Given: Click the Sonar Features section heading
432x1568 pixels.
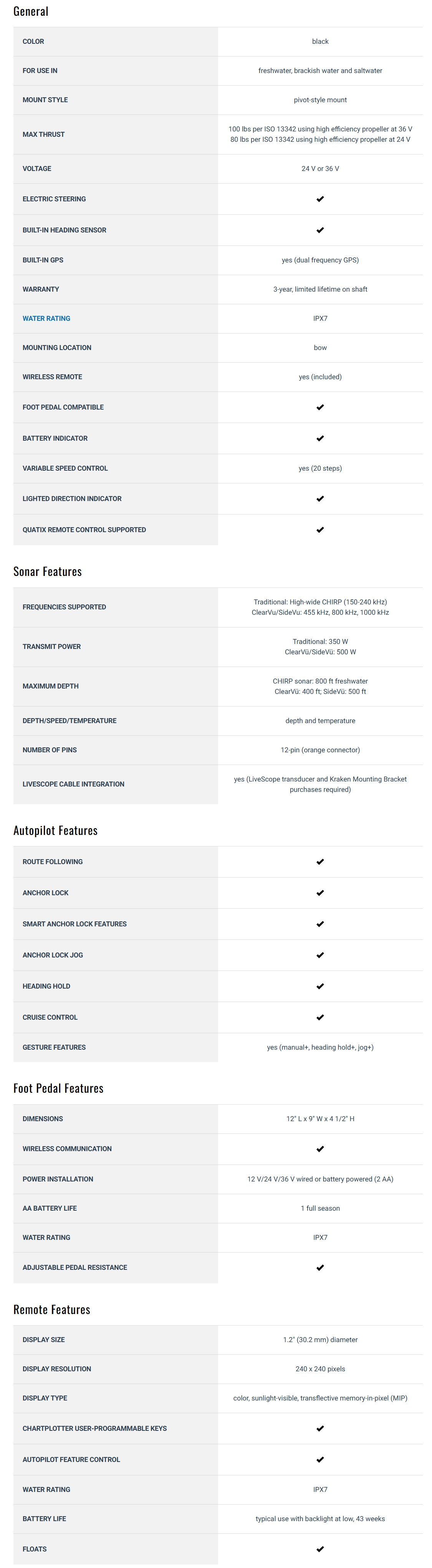Looking at the screenshot, I should click(48, 572).
